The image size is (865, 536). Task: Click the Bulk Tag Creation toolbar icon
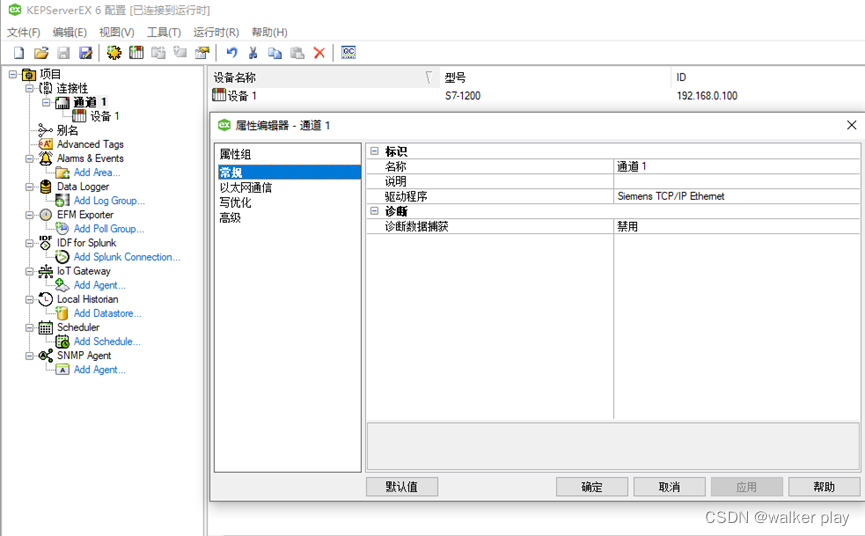tap(202, 53)
